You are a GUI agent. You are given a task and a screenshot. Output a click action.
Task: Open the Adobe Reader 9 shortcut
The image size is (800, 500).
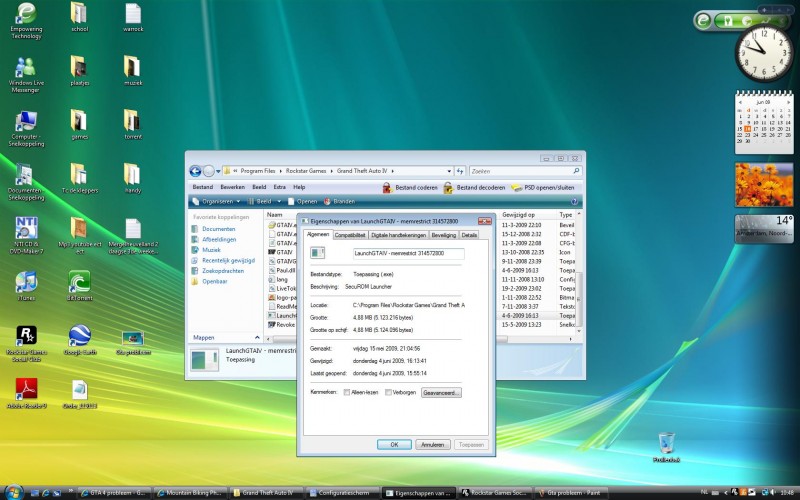(26, 393)
